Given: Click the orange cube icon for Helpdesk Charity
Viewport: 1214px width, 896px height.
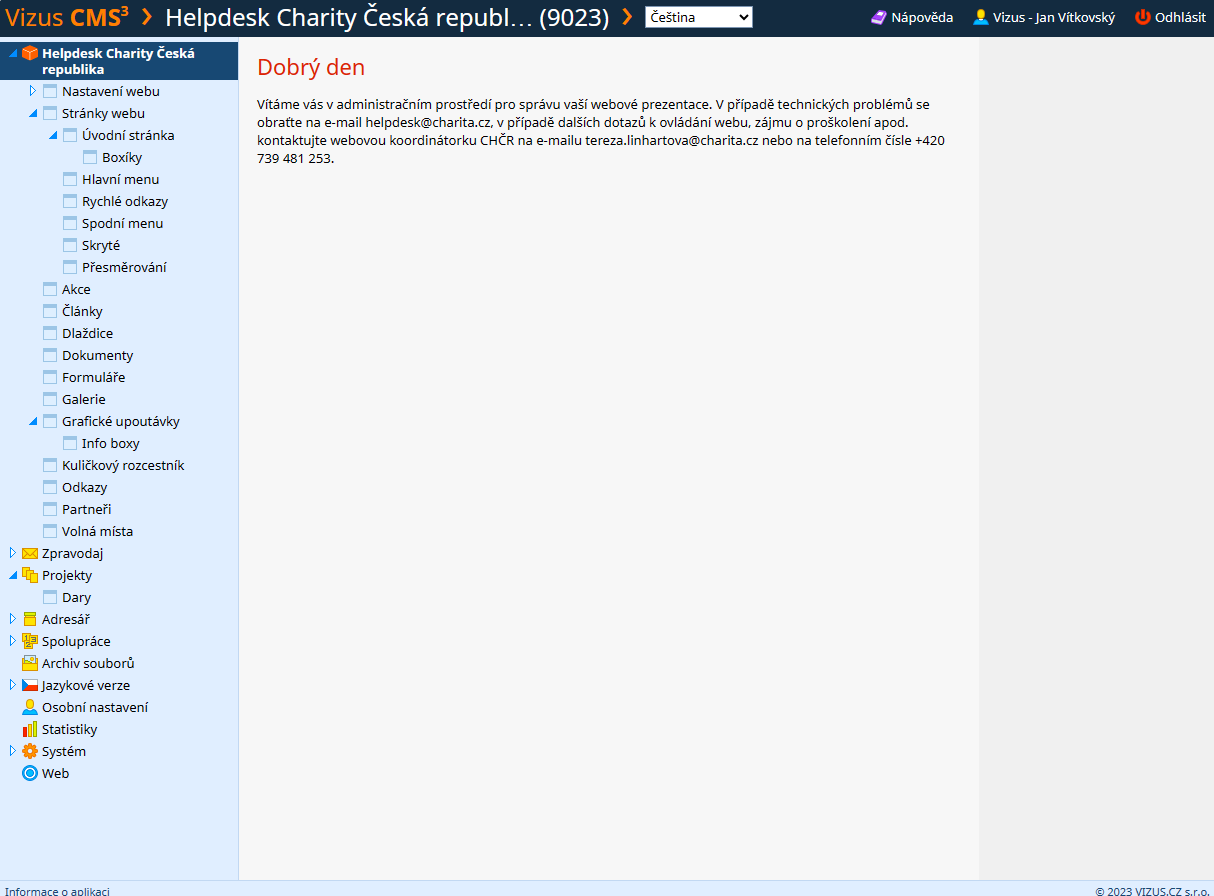Looking at the screenshot, I should pos(30,54).
